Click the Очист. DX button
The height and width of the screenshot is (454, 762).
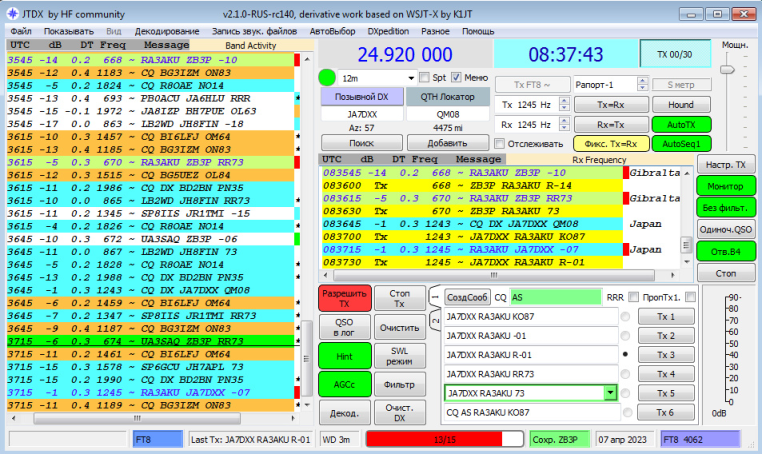point(399,413)
